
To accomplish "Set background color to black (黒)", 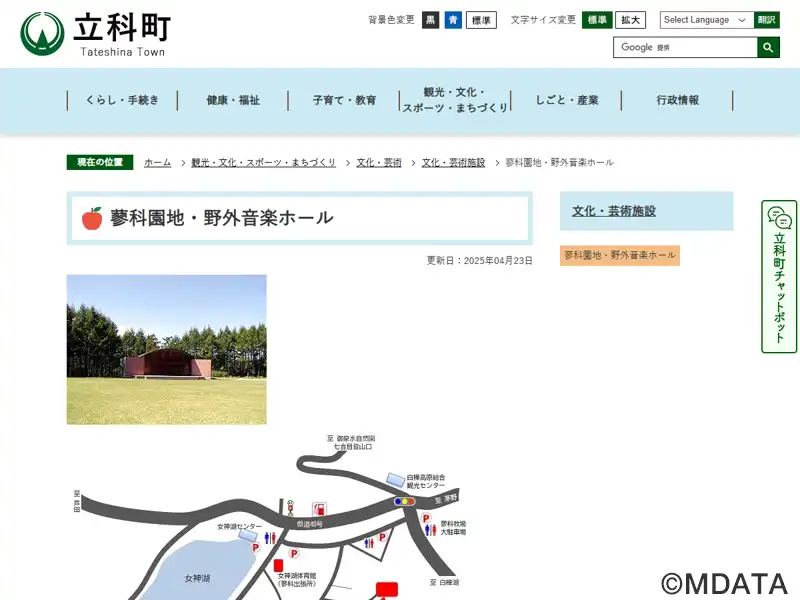I will pos(430,20).
